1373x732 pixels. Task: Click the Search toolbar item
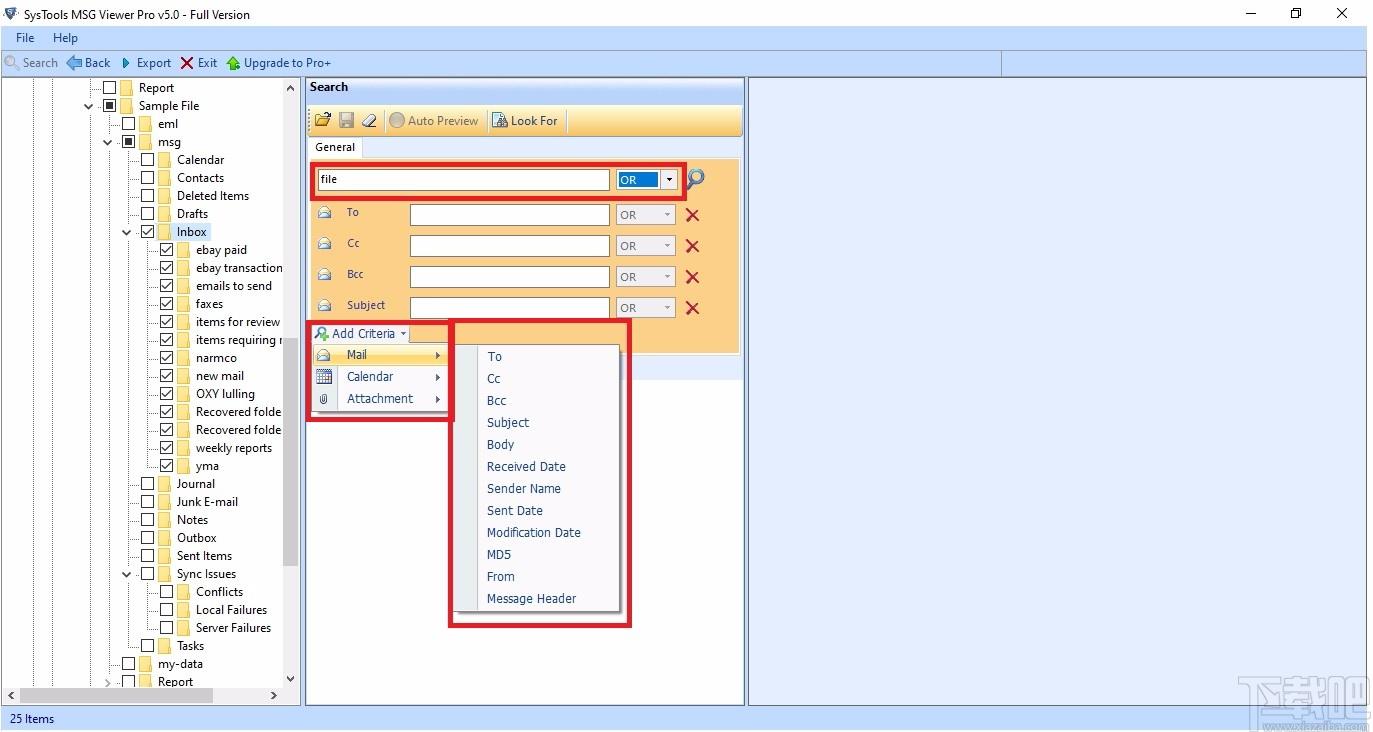coord(32,63)
